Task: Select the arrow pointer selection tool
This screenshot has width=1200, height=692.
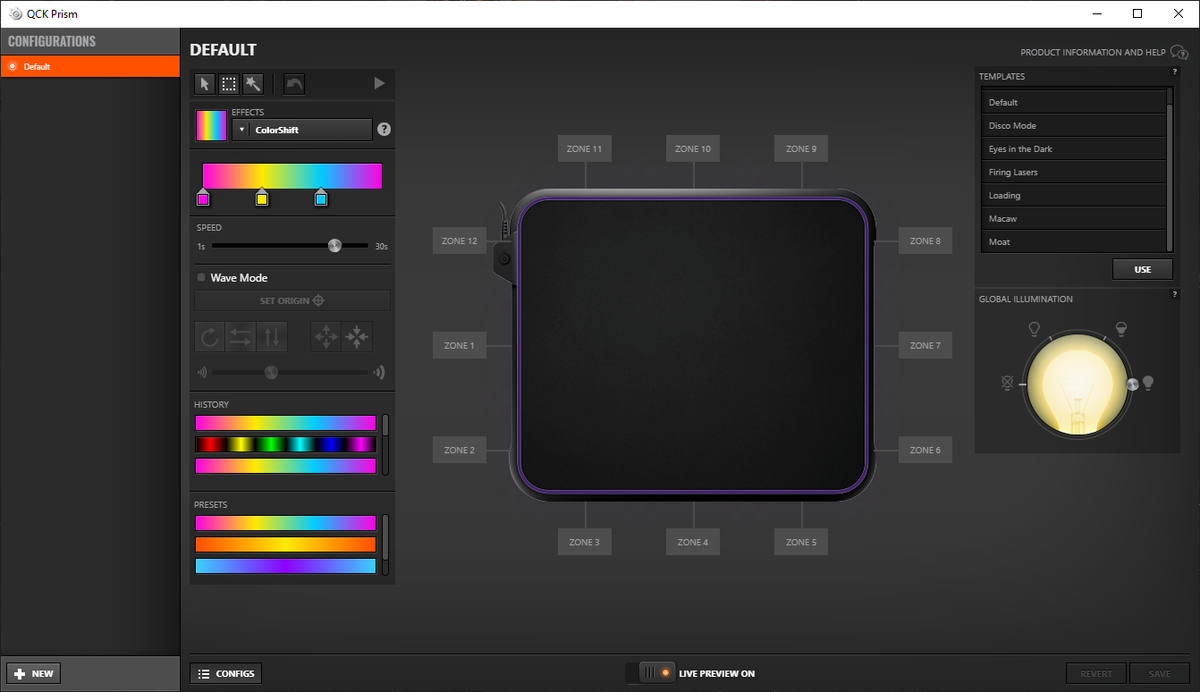Action: tap(205, 84)
